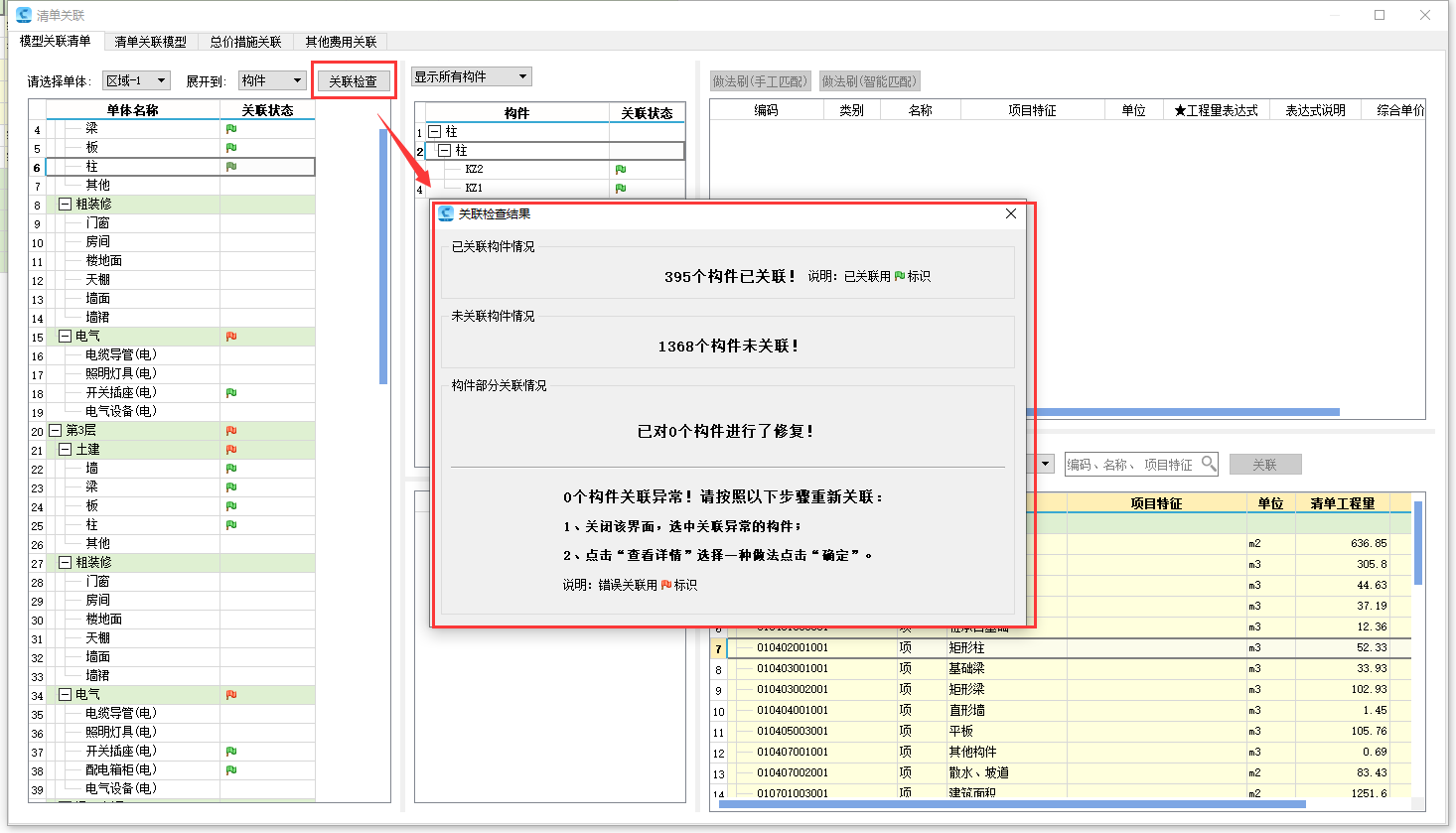
Task: Click the red flag beside 第3层
Action: (231, 431)
